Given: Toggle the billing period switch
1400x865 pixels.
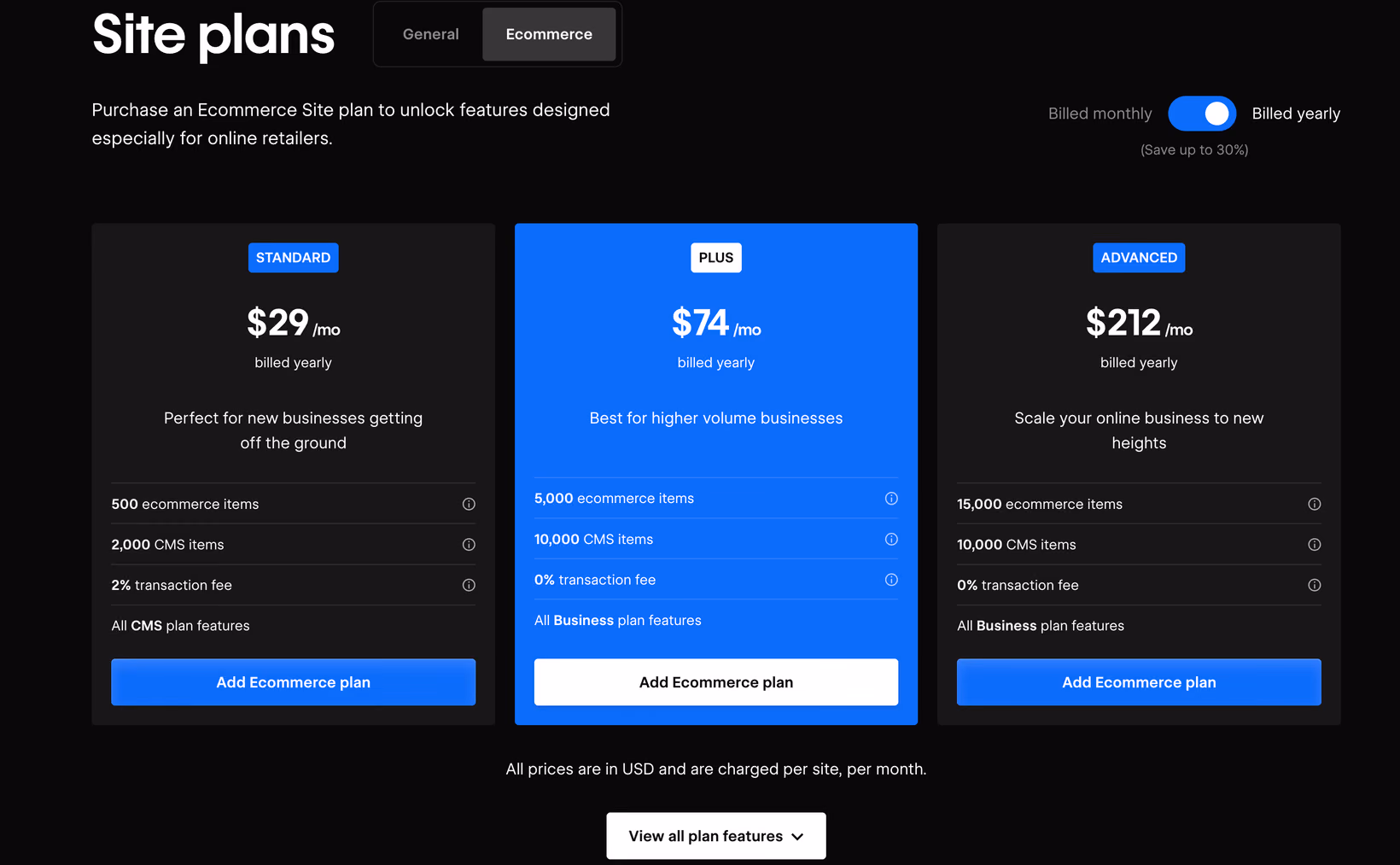Looking at the screenshot, I should coord(1202,114).
